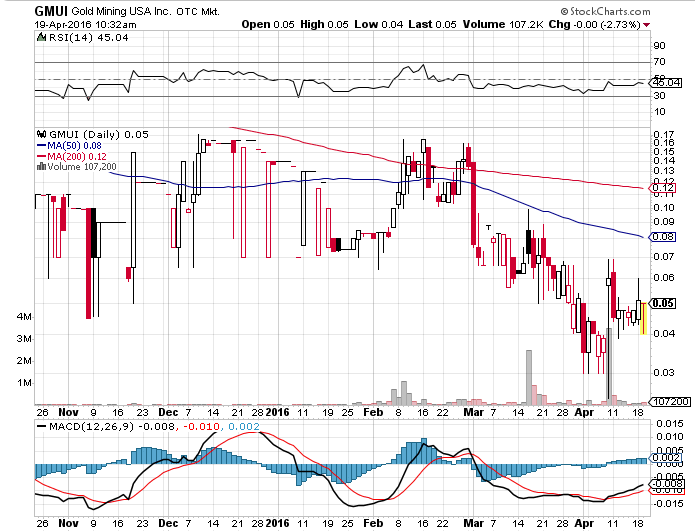Click the Last 0.05 value in the header
This screenshot has width=695, height=531.
432,24
